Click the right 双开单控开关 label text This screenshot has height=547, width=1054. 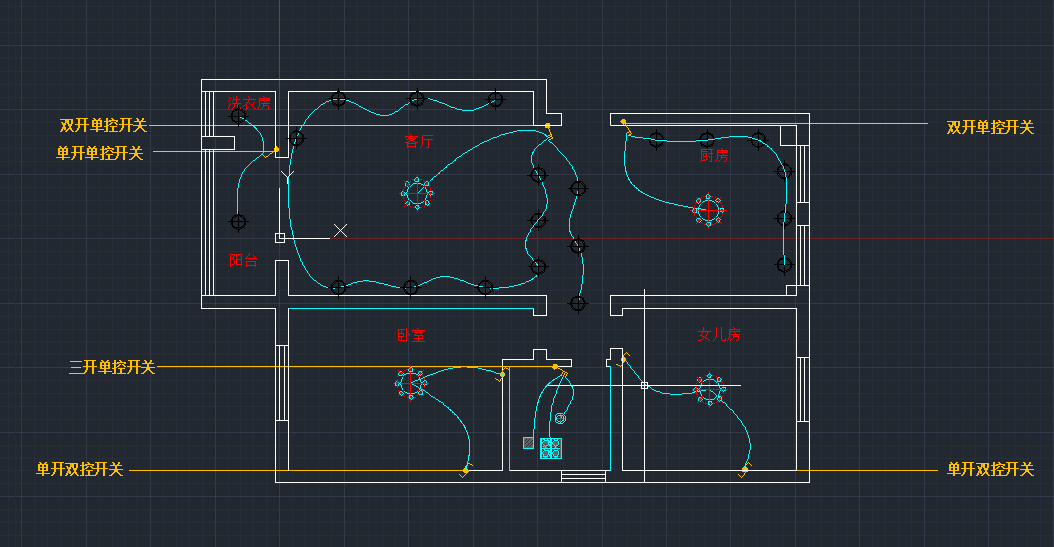(990, 127)
